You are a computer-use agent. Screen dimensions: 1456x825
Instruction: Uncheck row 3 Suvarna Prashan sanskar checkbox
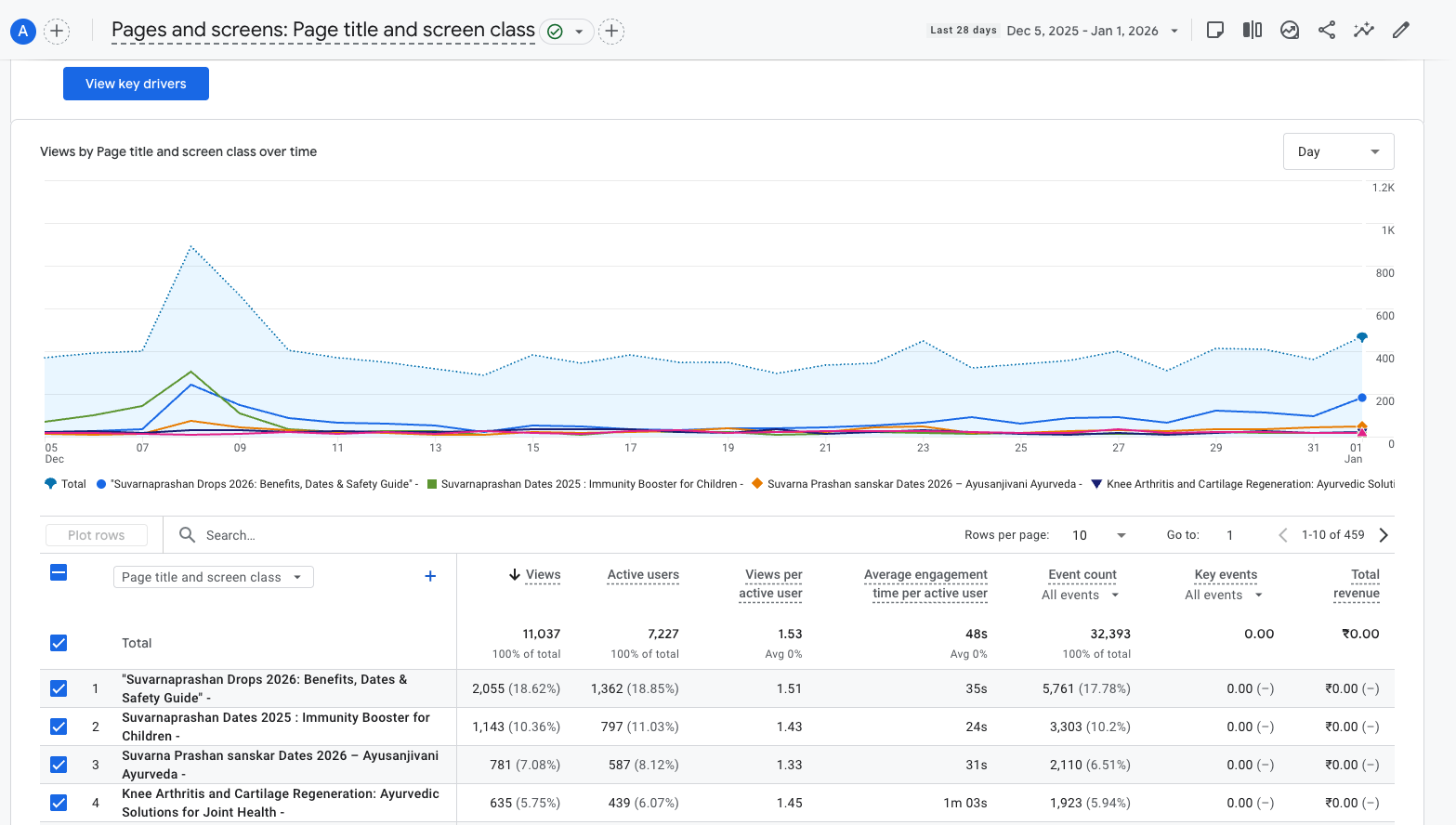[59, 765]
